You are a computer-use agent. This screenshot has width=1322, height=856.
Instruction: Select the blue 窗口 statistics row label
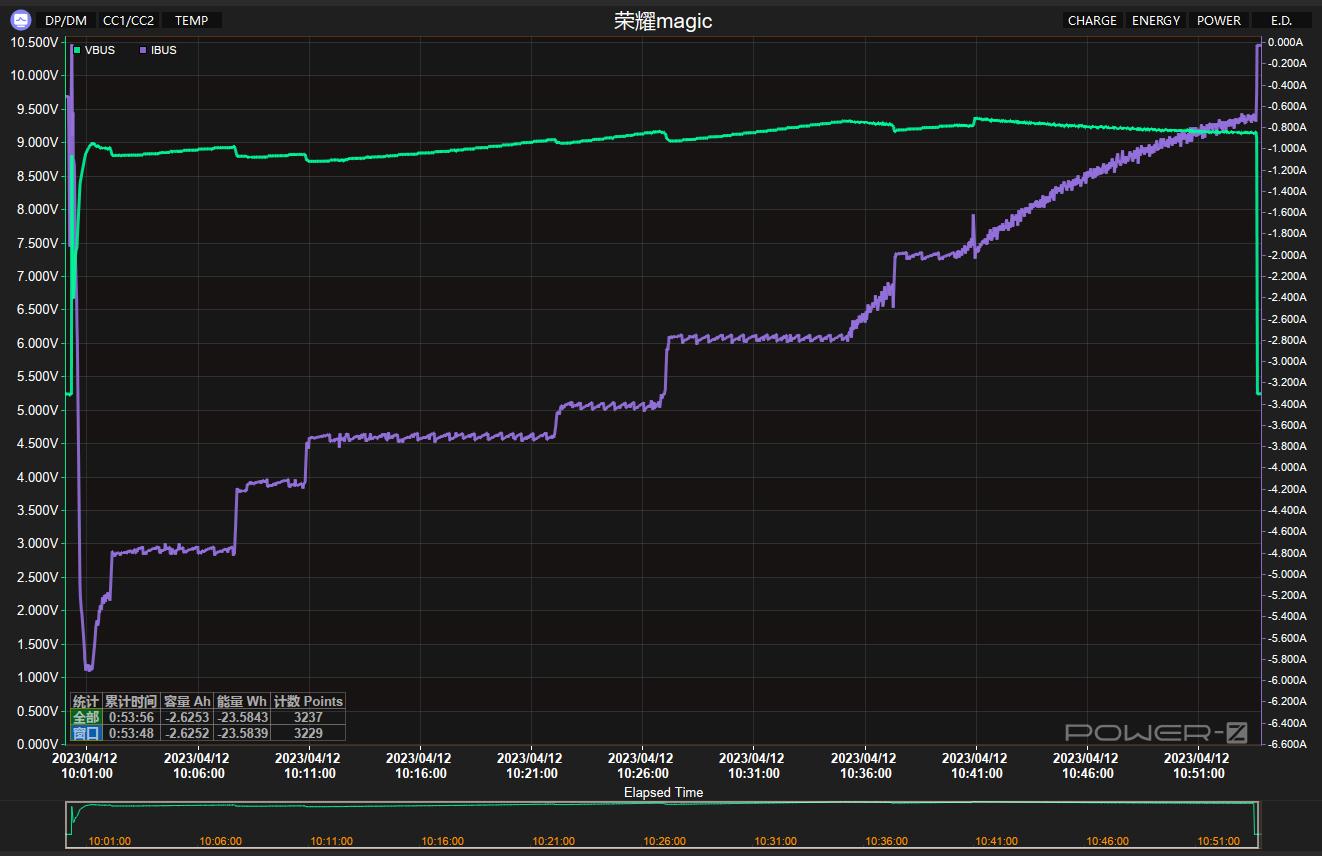coord(86,733)
